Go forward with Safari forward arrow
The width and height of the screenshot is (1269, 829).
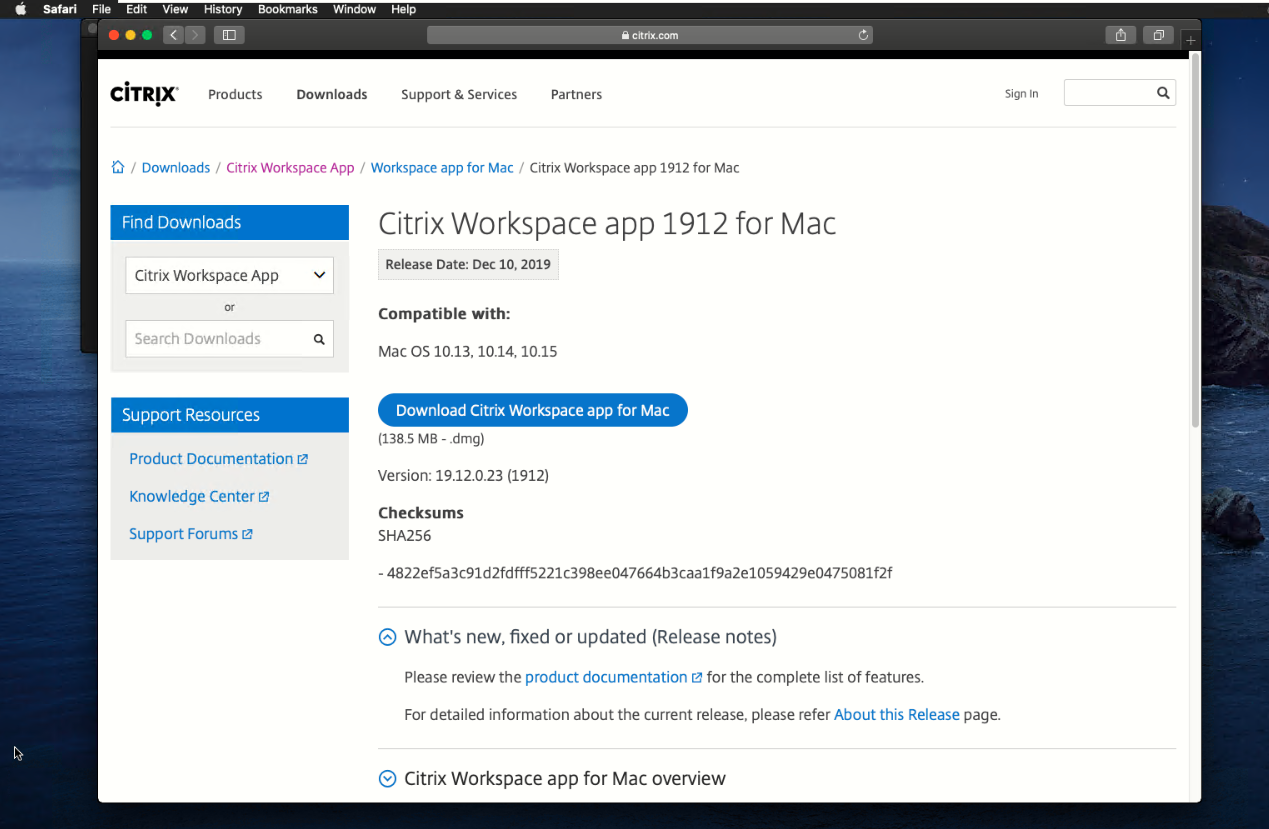click(195, 35)
